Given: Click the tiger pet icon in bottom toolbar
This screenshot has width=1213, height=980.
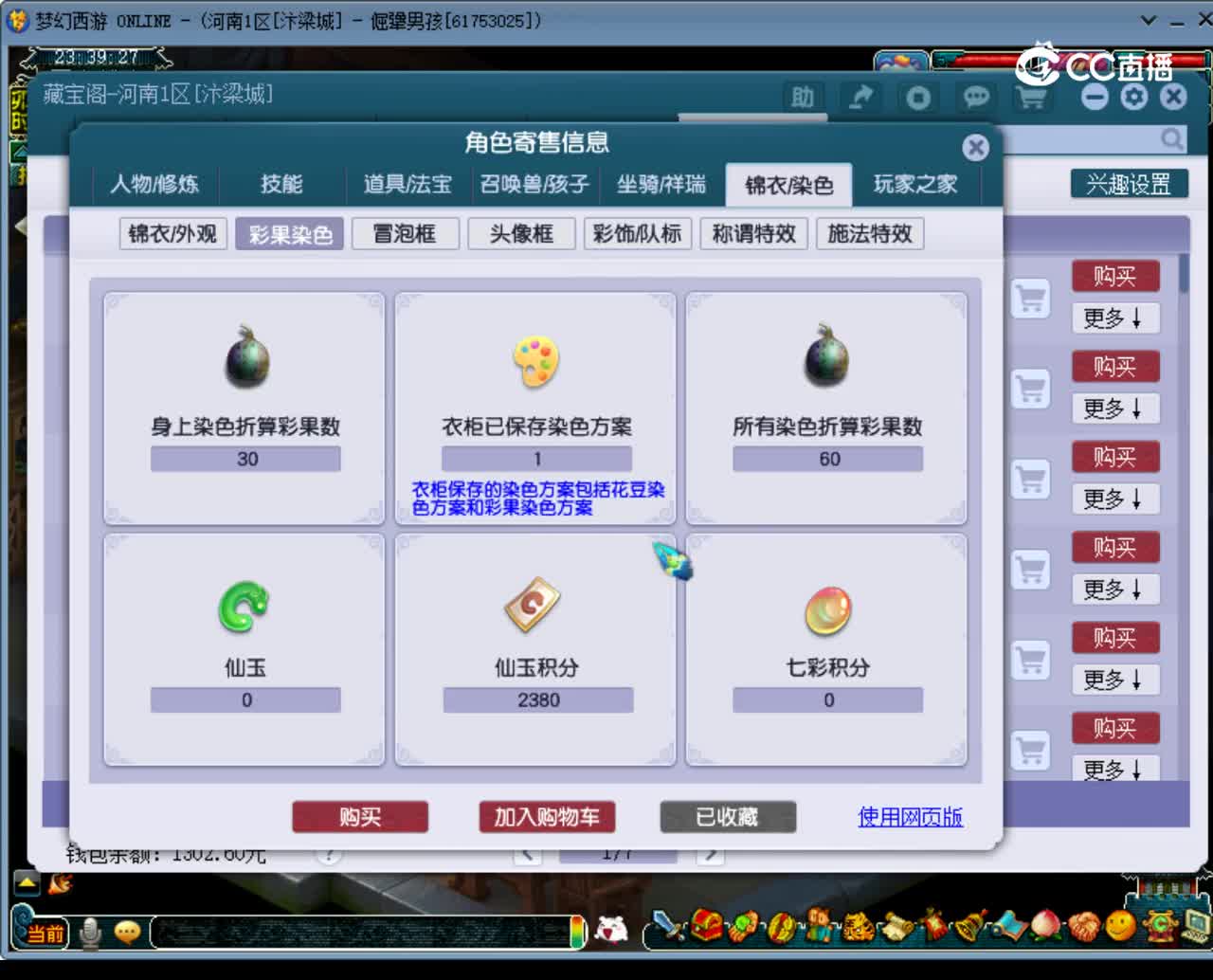Looking at the screenshot, I should (x=858, y=926).
